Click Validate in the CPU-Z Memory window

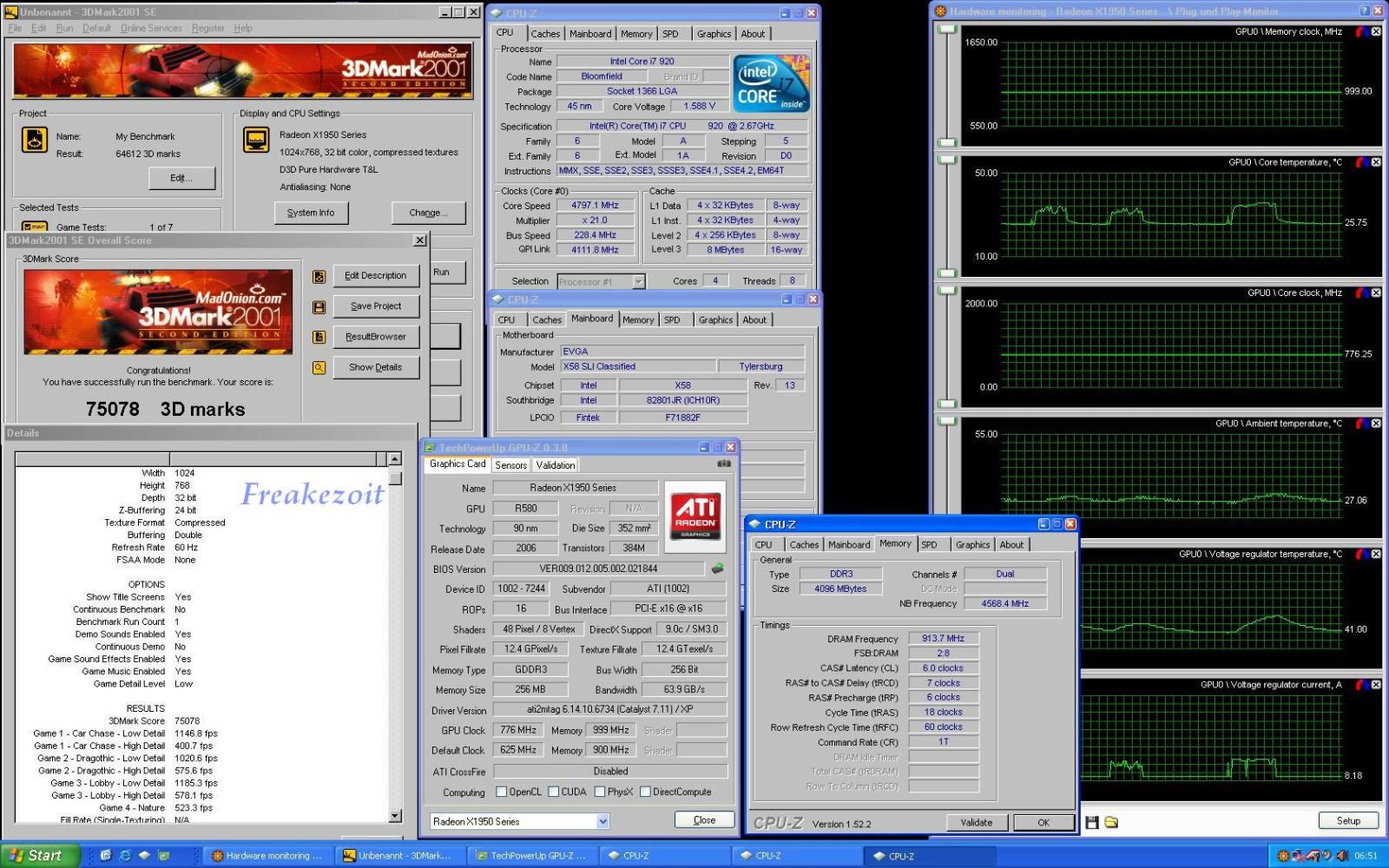pos(976,822)
